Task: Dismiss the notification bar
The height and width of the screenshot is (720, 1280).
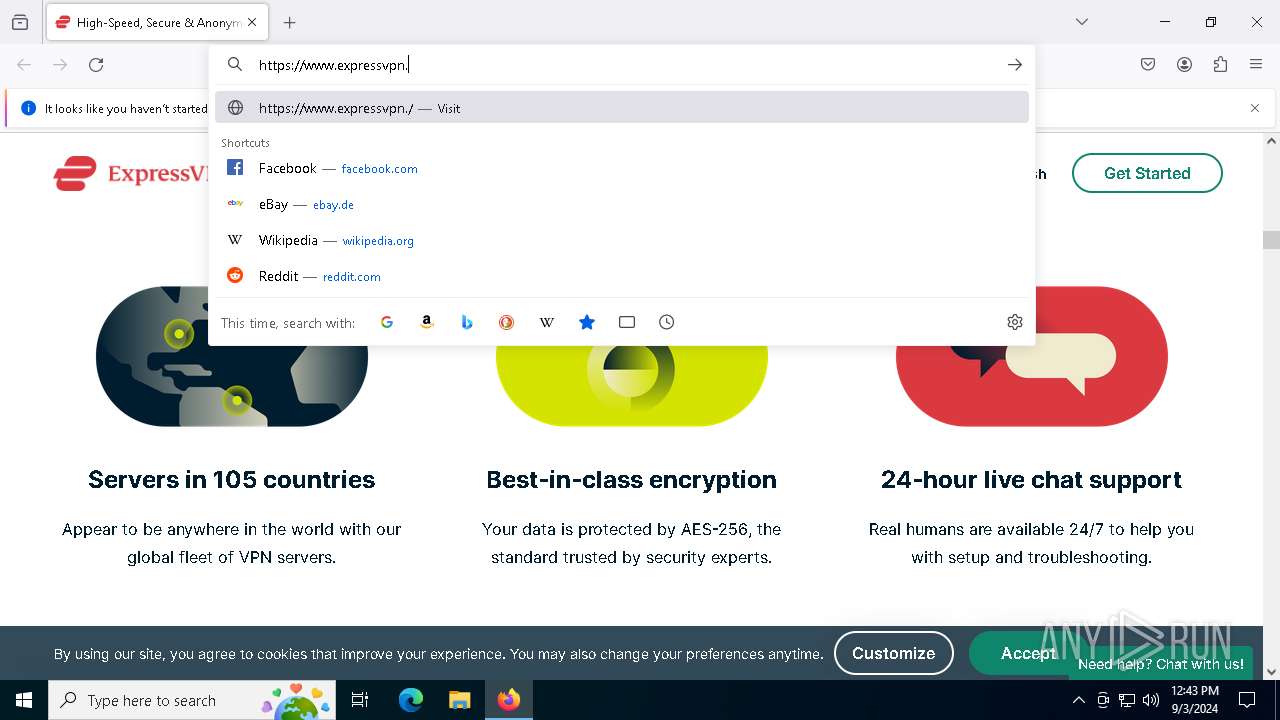Action: (1255, 108)
